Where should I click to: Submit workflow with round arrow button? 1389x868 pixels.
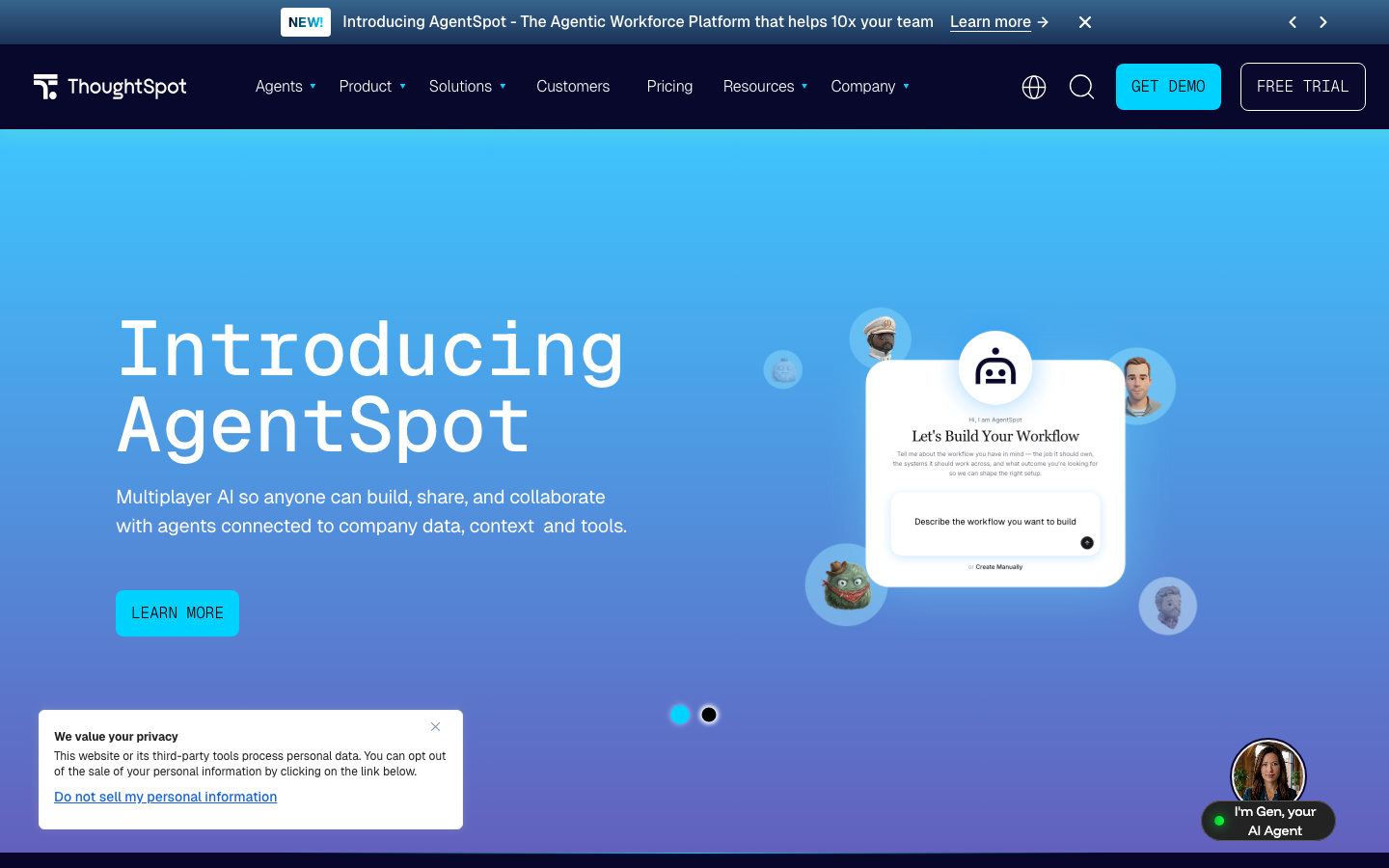click(x=1087, y=543)
